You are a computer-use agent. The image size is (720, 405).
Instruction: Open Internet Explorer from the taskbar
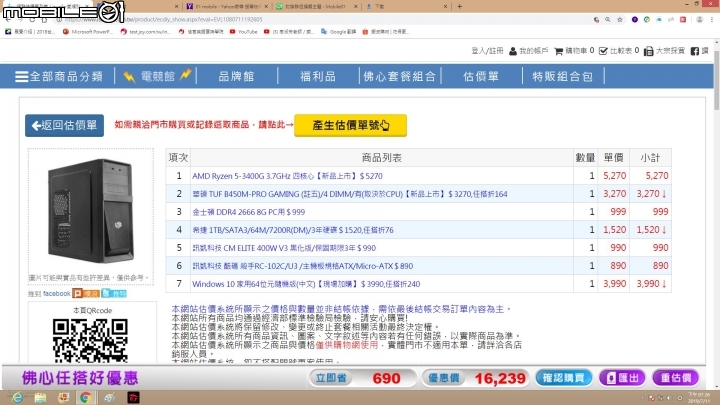[x=17, y=398]
